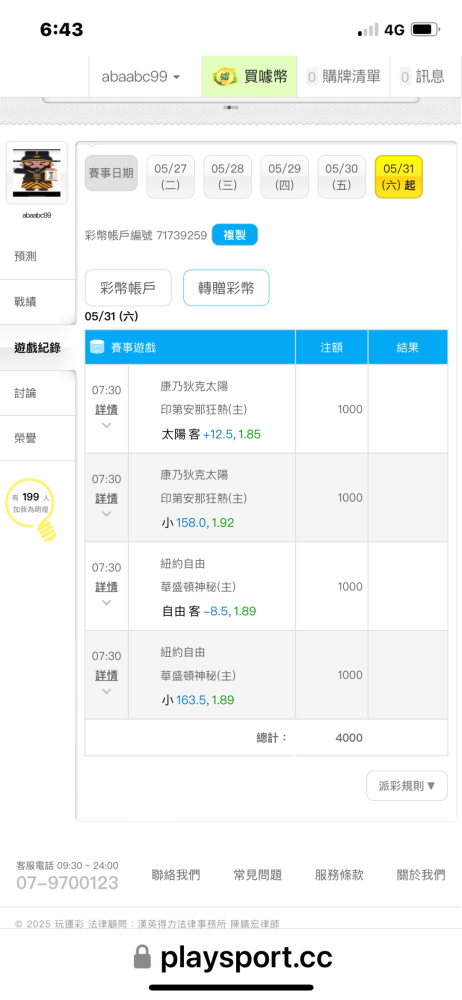Open the abaabc99 account dropdown
Screen dimensions: 462x1000
141,77
